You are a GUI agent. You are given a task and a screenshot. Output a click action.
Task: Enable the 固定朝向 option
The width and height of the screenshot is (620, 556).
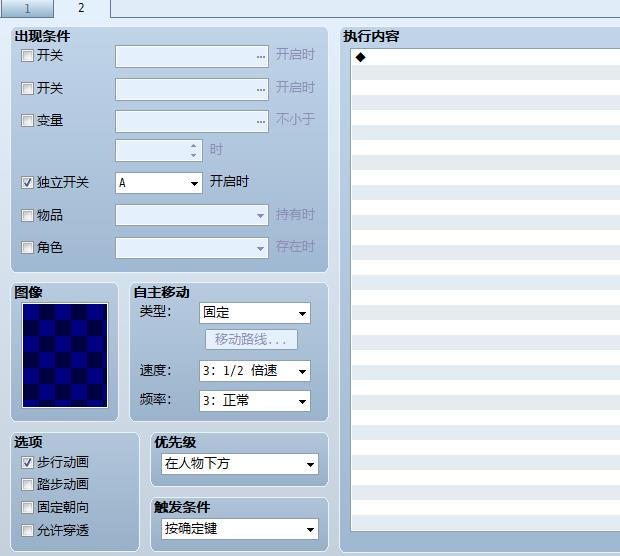click(27, 507)
